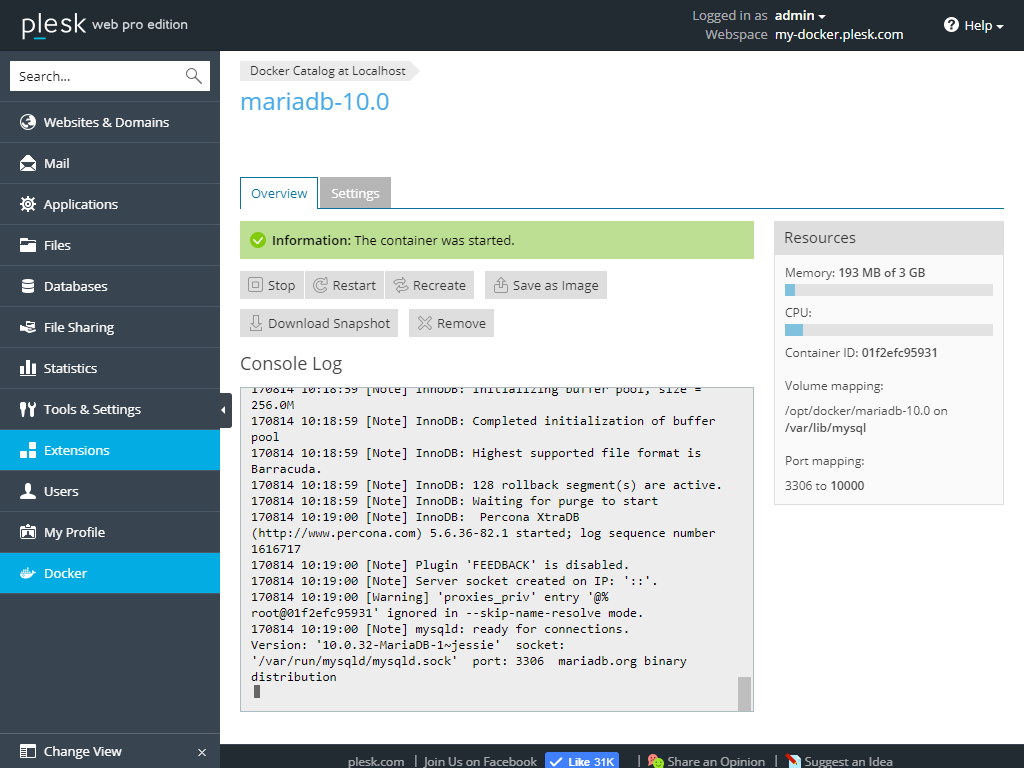Click the green information checkmark icon
The height and width of the screenshot is (768, 1024).
(x=258, y=240)
